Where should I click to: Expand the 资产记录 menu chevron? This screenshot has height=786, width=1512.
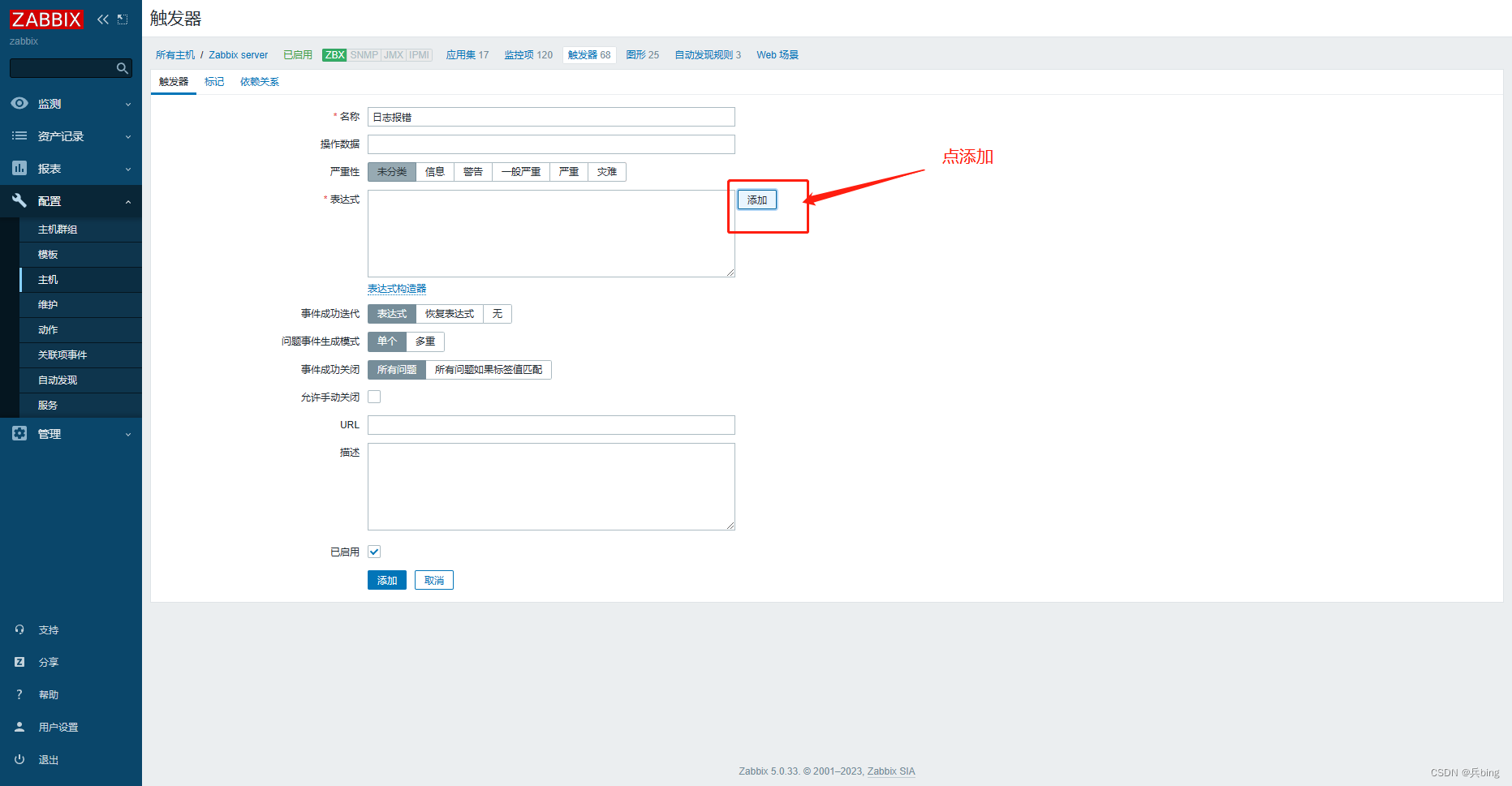click(x=128, y=137)
